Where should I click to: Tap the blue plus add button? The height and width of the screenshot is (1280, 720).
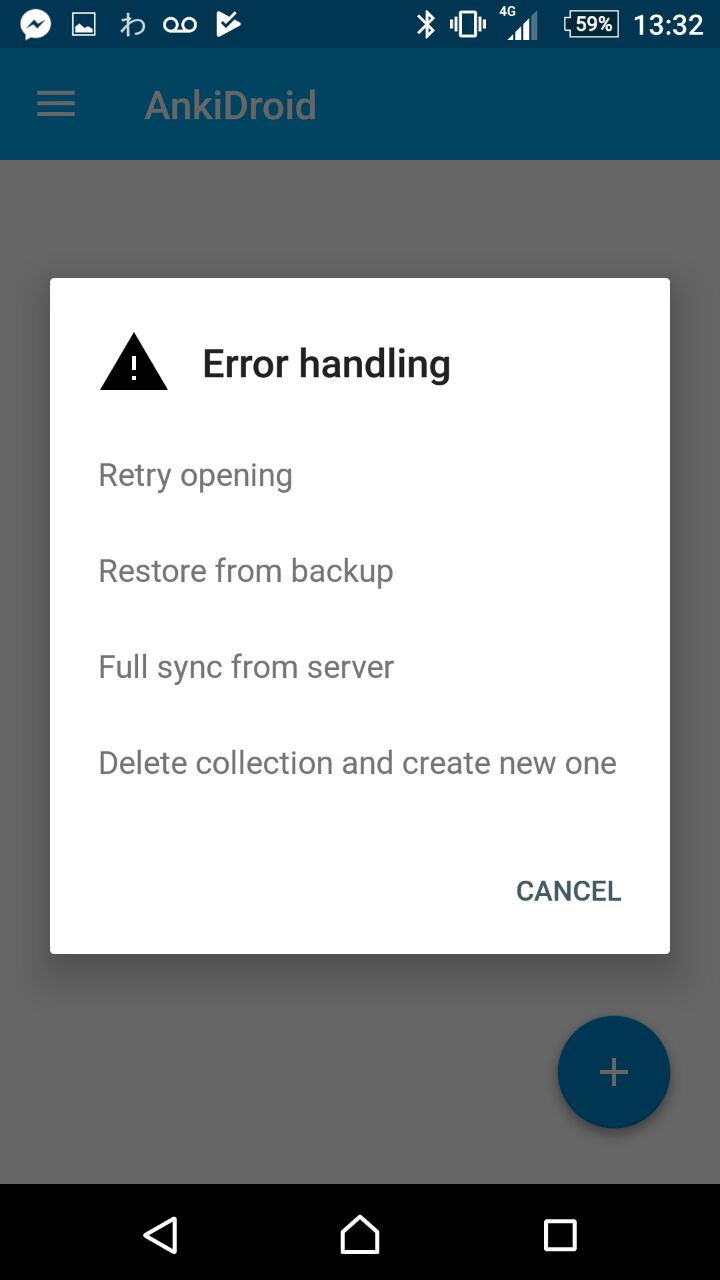pos(613,1072)
